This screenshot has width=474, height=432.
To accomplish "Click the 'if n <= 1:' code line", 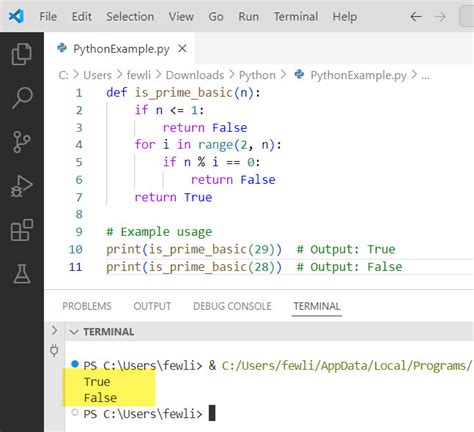I will point(169,110).
